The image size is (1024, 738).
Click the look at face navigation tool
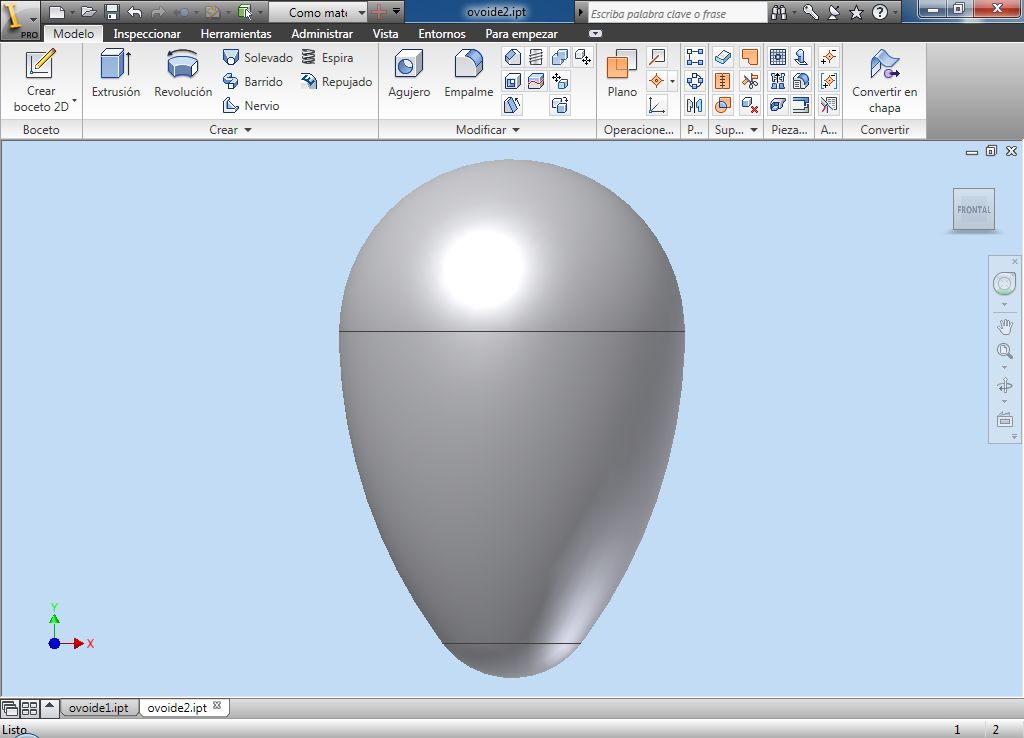point(1004,419)
